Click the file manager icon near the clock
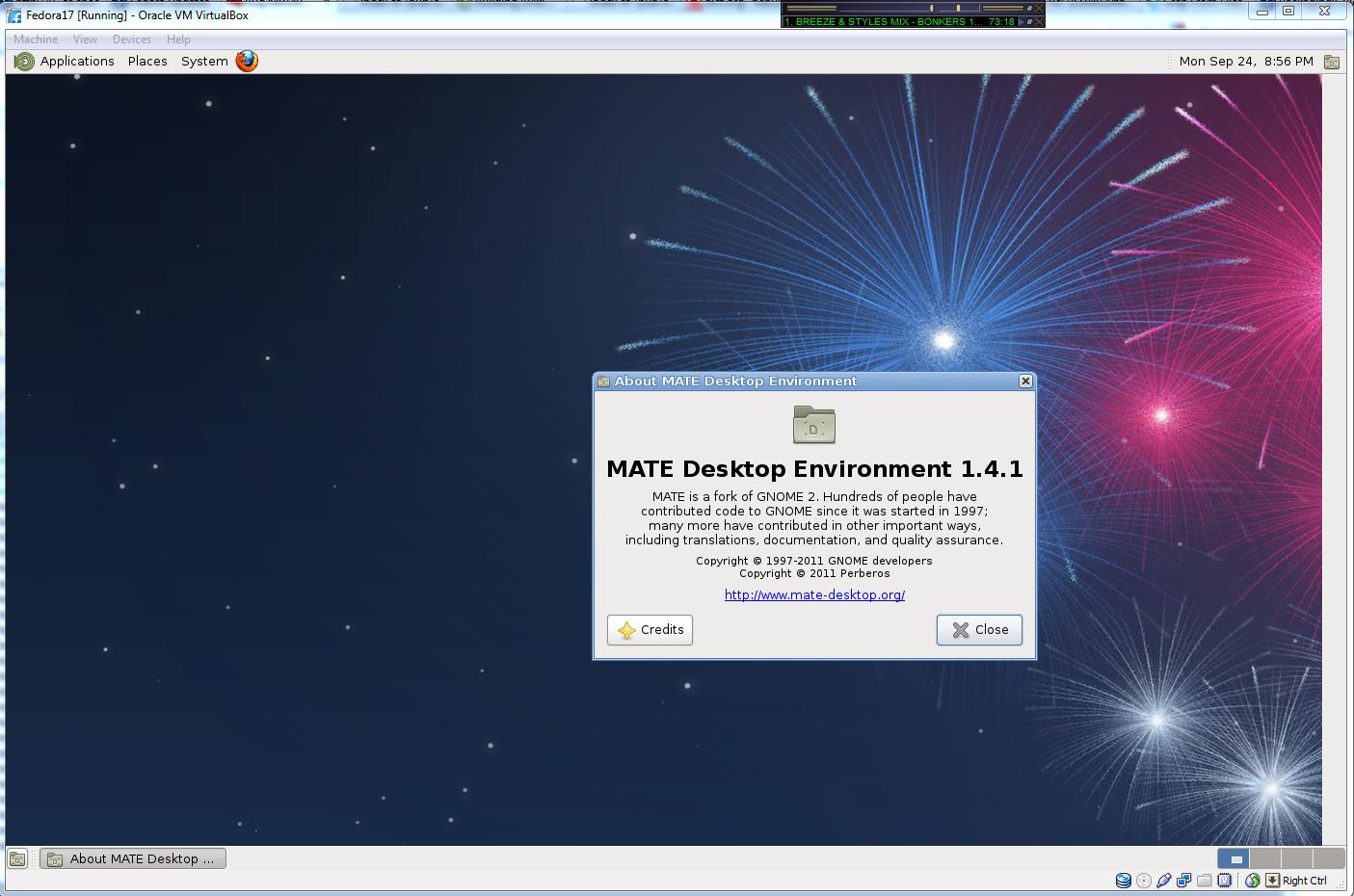The height and width of the screenshot is (896, 1354). (x=1334, y=61)
